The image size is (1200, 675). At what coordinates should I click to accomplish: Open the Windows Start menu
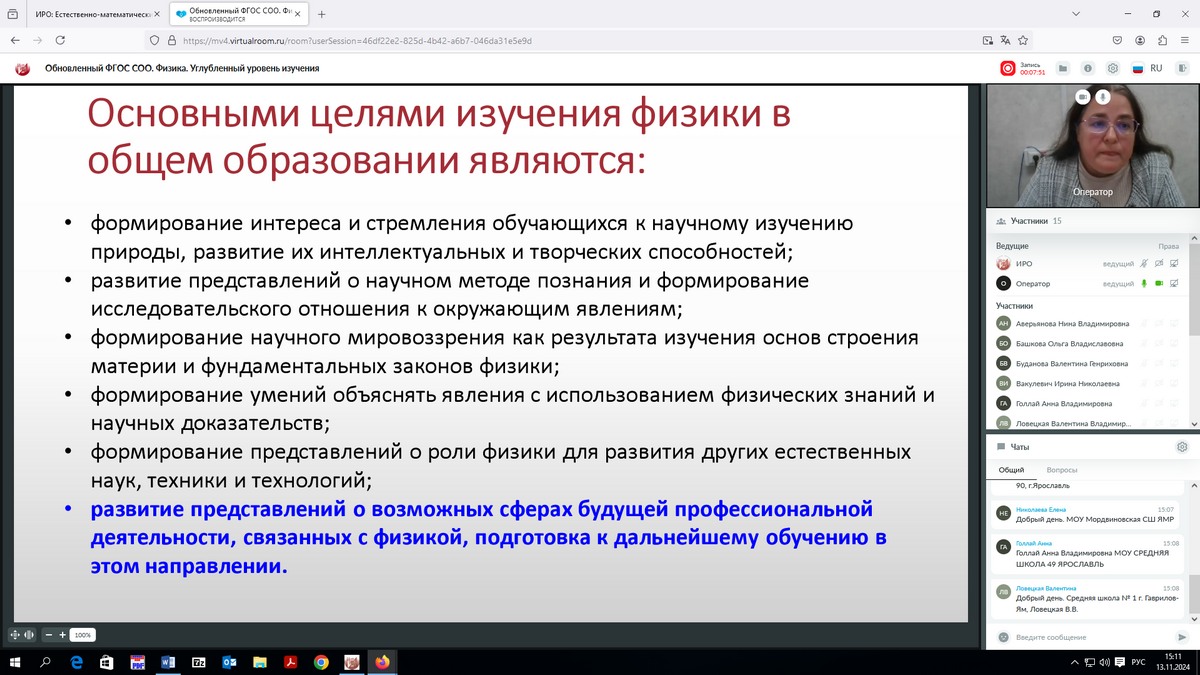pos(15,662)
